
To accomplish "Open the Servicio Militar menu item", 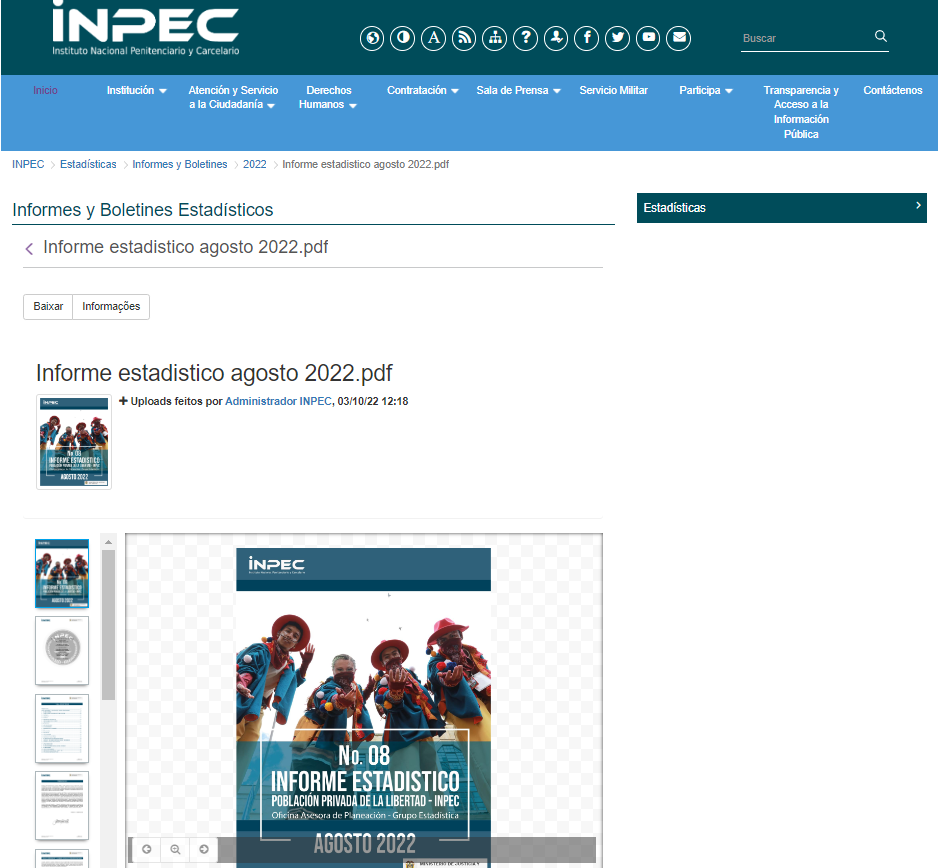I will click(x=613, y=90).
